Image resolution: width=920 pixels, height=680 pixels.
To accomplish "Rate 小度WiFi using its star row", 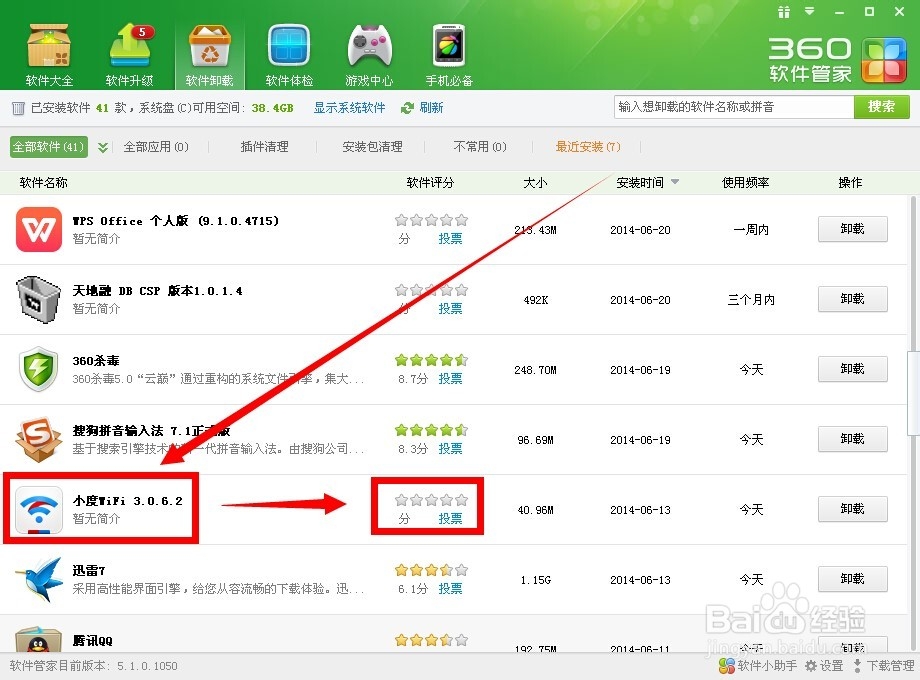I will (x=431, y=500).
